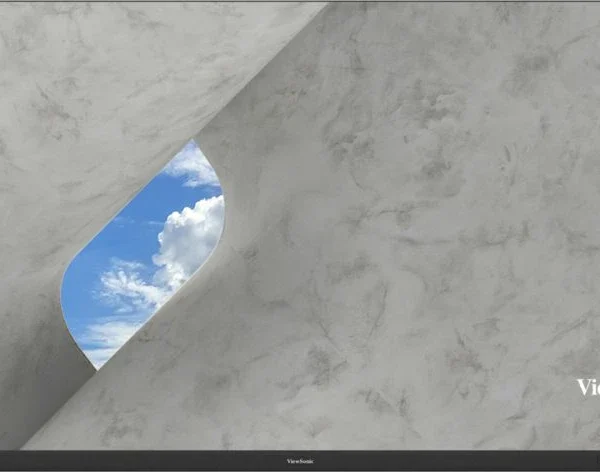Click the thin dark border at the screen top

(300, 1)
